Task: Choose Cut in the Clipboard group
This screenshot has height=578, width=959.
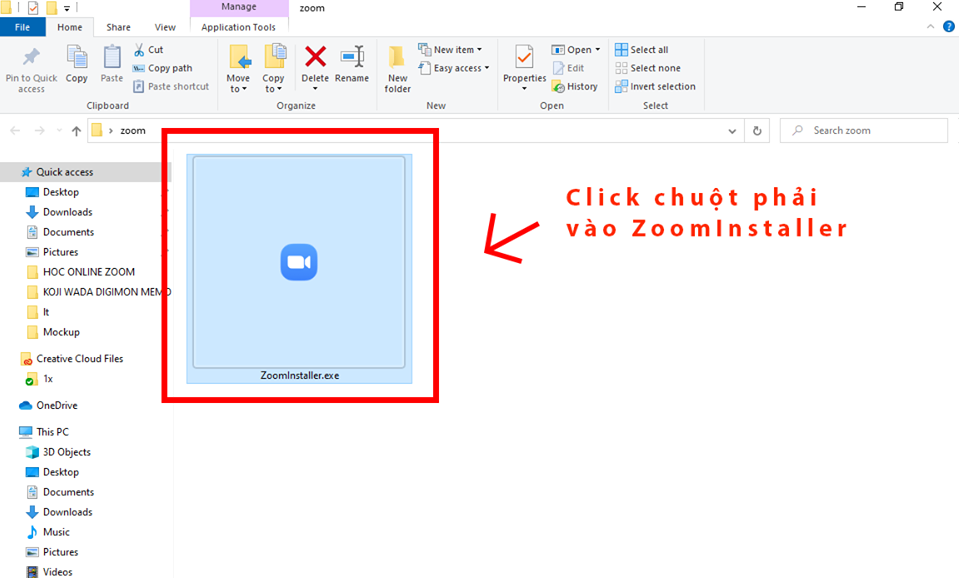Action: (x=149, y=50)
